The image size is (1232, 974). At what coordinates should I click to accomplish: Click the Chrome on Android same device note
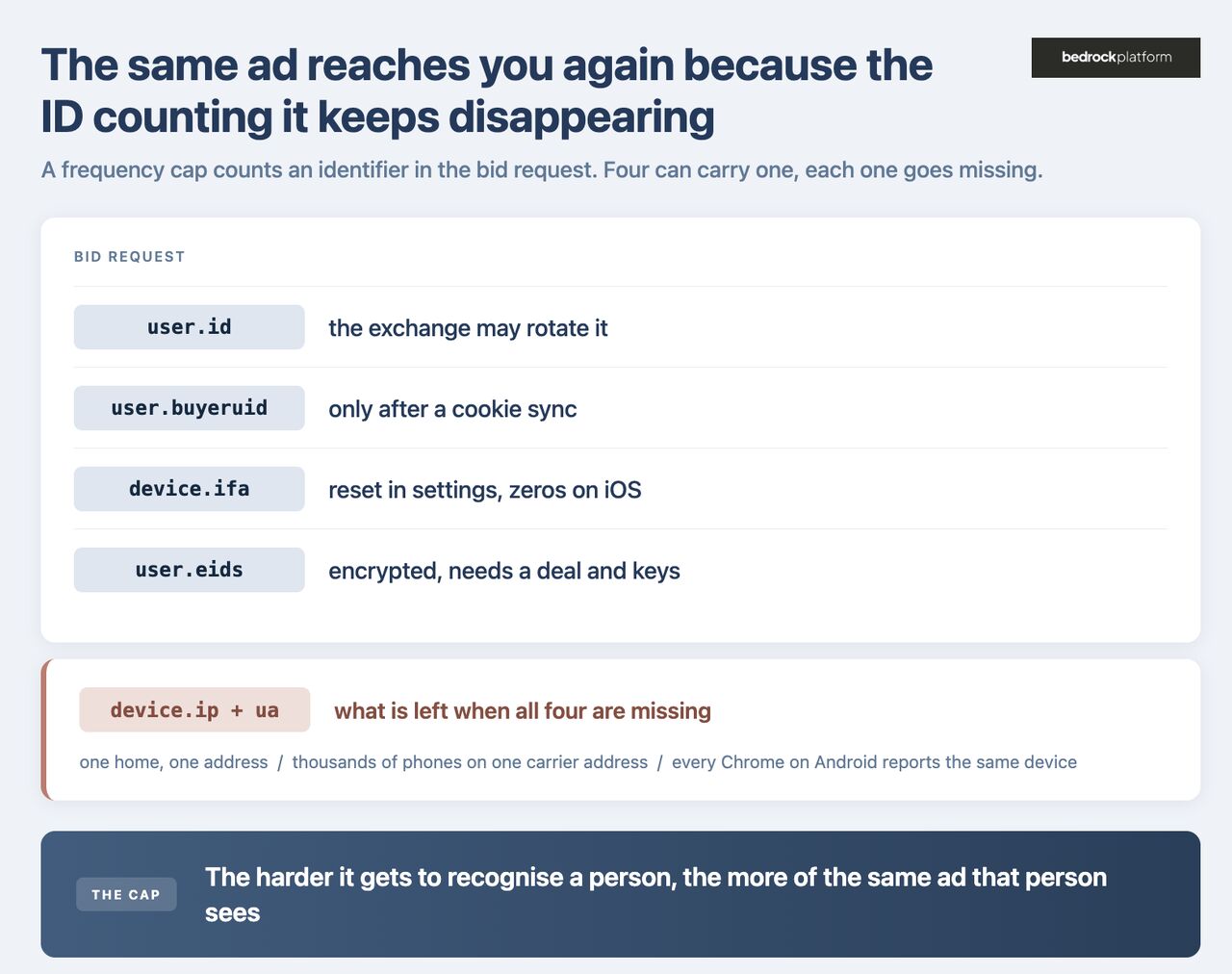point(874,762)
